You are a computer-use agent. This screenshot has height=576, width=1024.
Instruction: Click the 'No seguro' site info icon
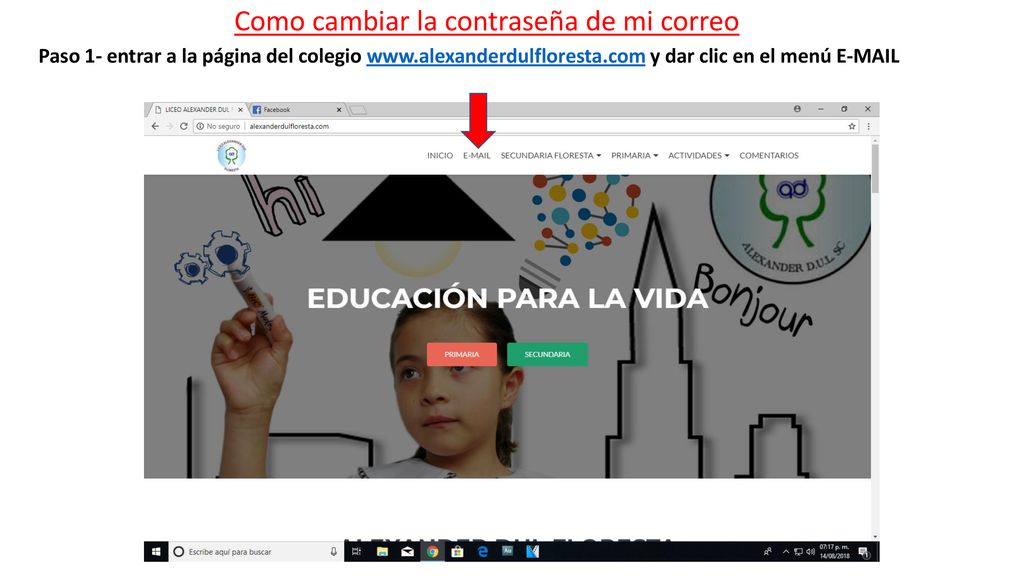pyautogui.click(x=200, y=127)
